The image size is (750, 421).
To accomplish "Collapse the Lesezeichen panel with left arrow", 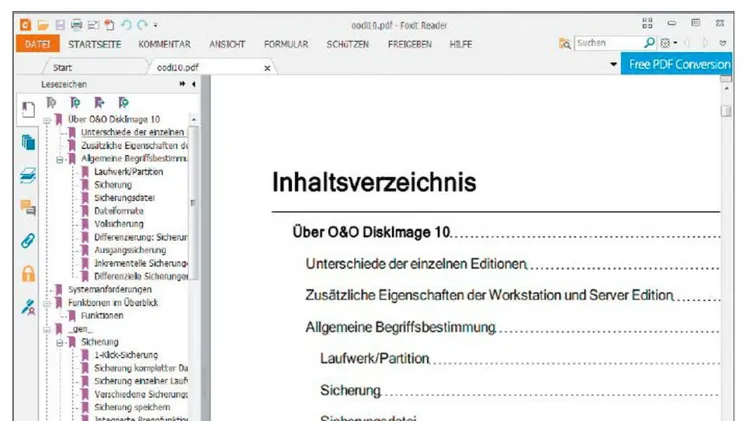I will [x=194, y=84].
